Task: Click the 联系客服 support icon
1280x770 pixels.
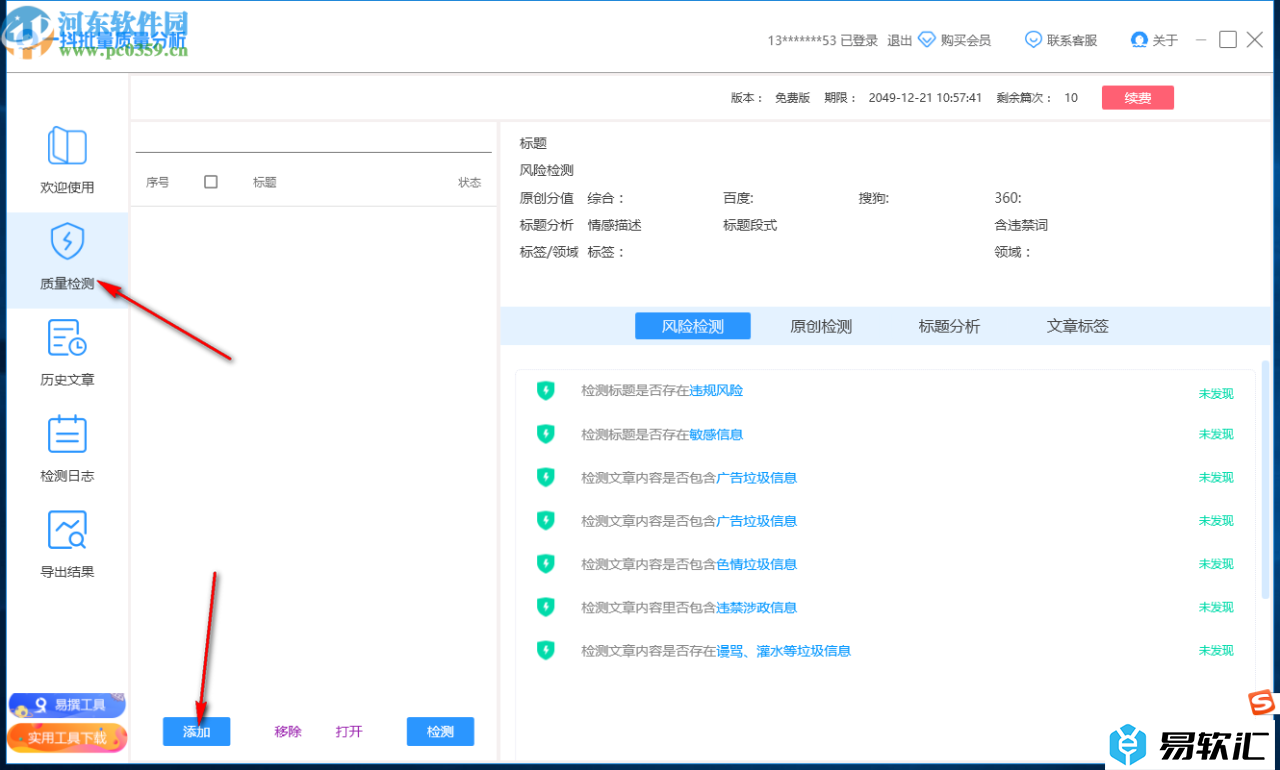Action: click(1033, 40)
